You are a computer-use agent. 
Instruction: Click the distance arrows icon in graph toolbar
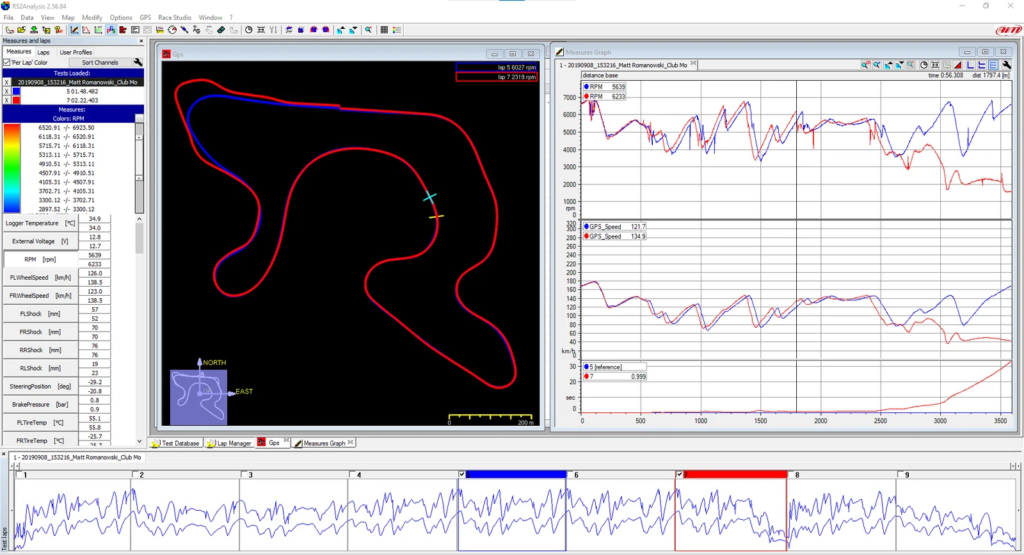(x=935, y=65)
